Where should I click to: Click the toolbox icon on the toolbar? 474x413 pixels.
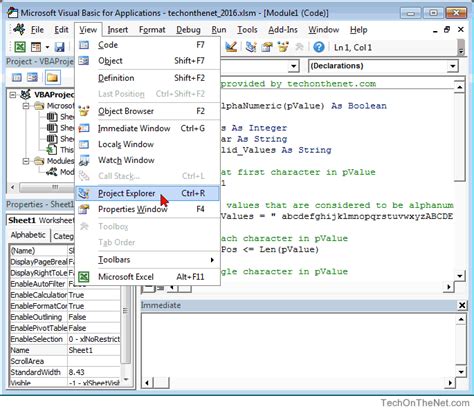click(x=299, y=47)
